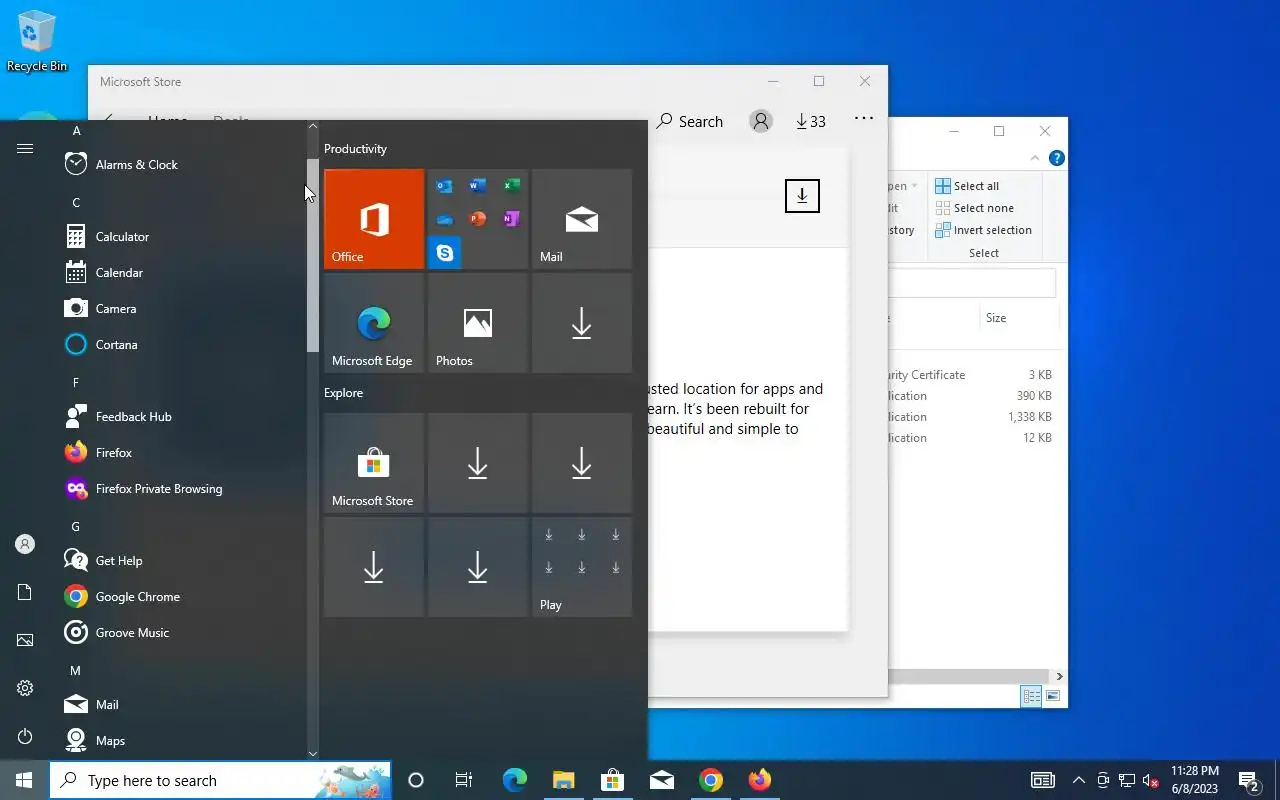Click the Windows Start button on taskbar

coord(24,780)
